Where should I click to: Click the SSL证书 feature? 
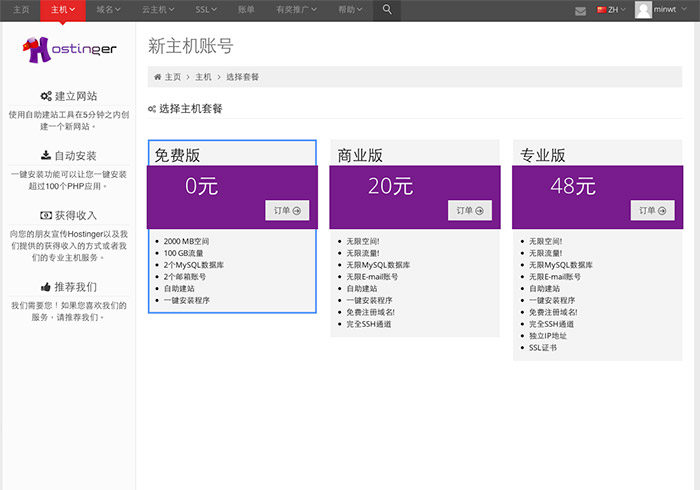pos(543,348)
